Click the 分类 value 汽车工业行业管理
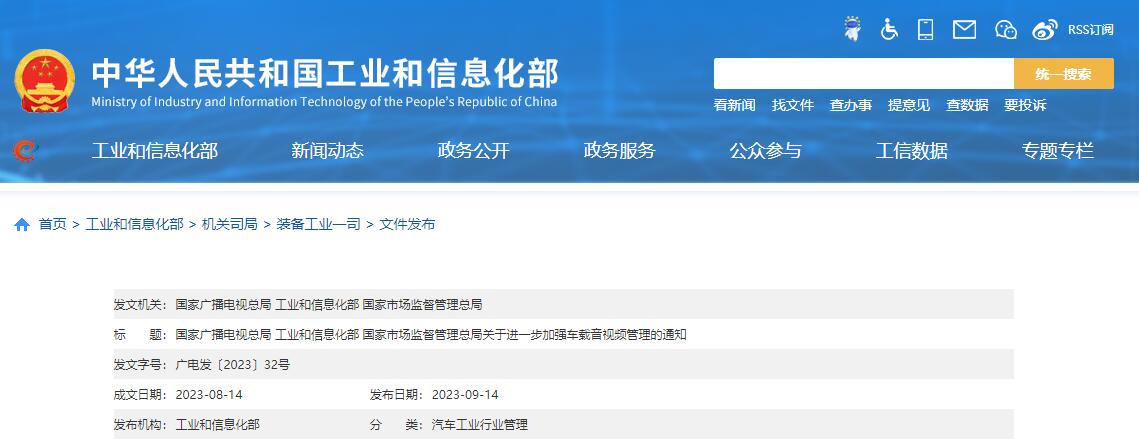 tap(479, 425)
